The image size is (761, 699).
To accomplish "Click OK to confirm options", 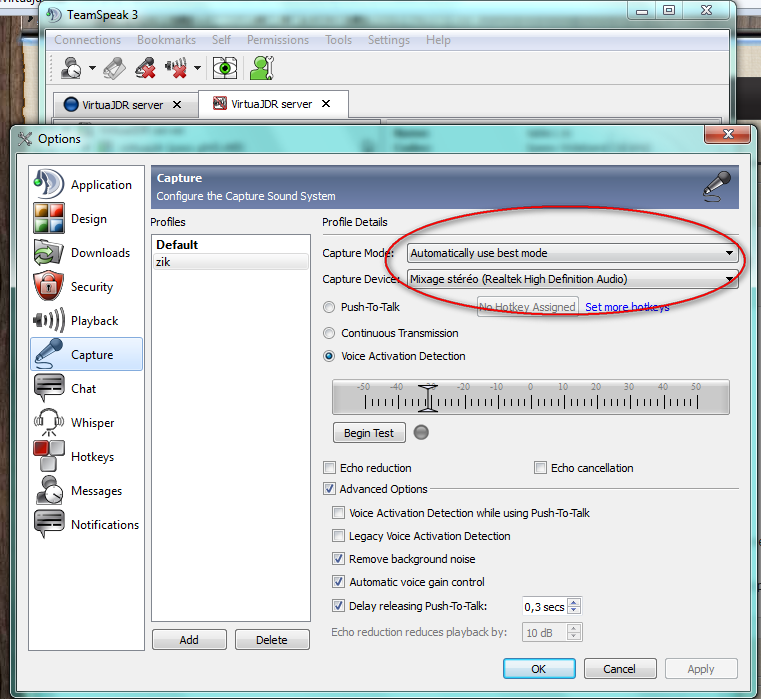I will coord(539,669).
